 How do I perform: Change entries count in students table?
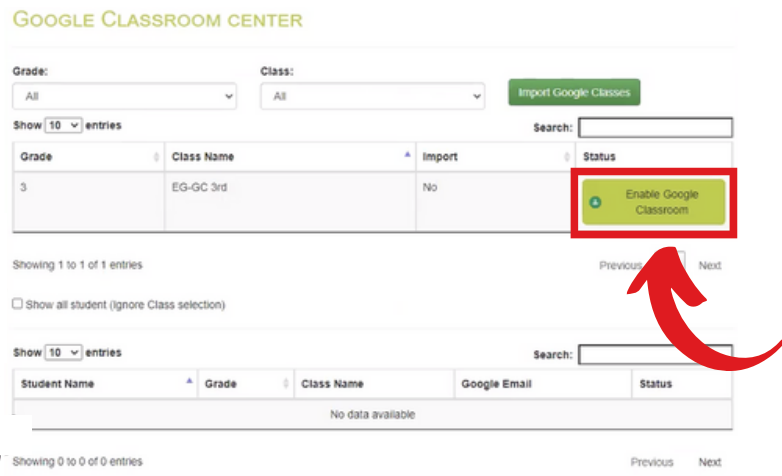(x=63, y=352)
